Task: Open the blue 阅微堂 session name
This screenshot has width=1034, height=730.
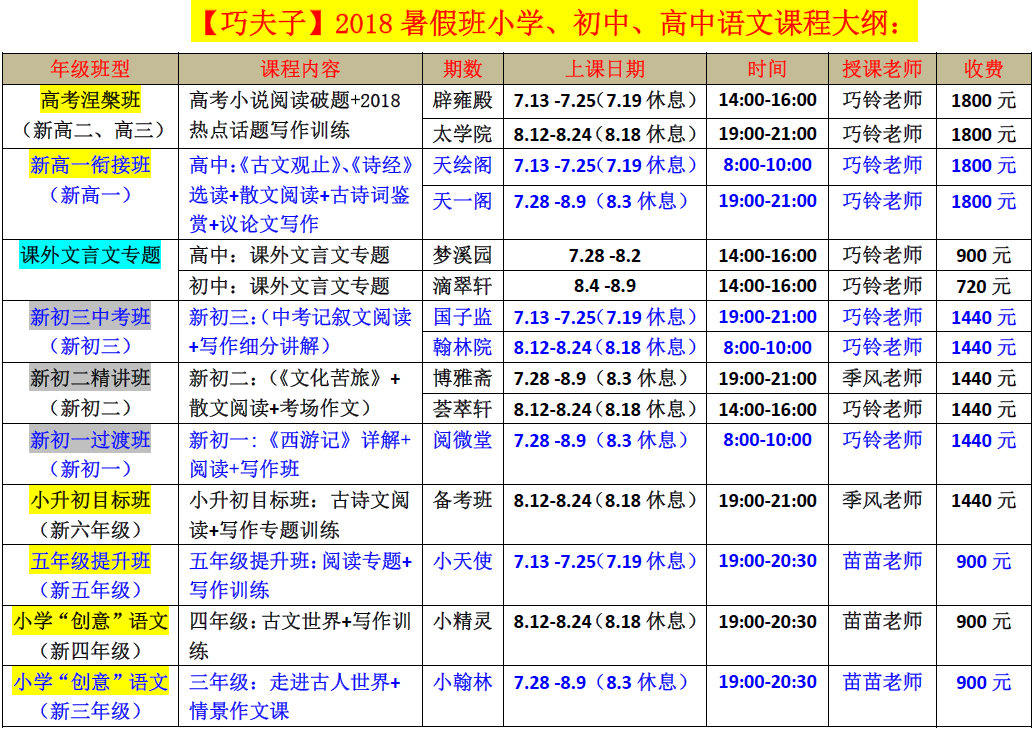Action: pyautogui.click(x=462, y=440)
